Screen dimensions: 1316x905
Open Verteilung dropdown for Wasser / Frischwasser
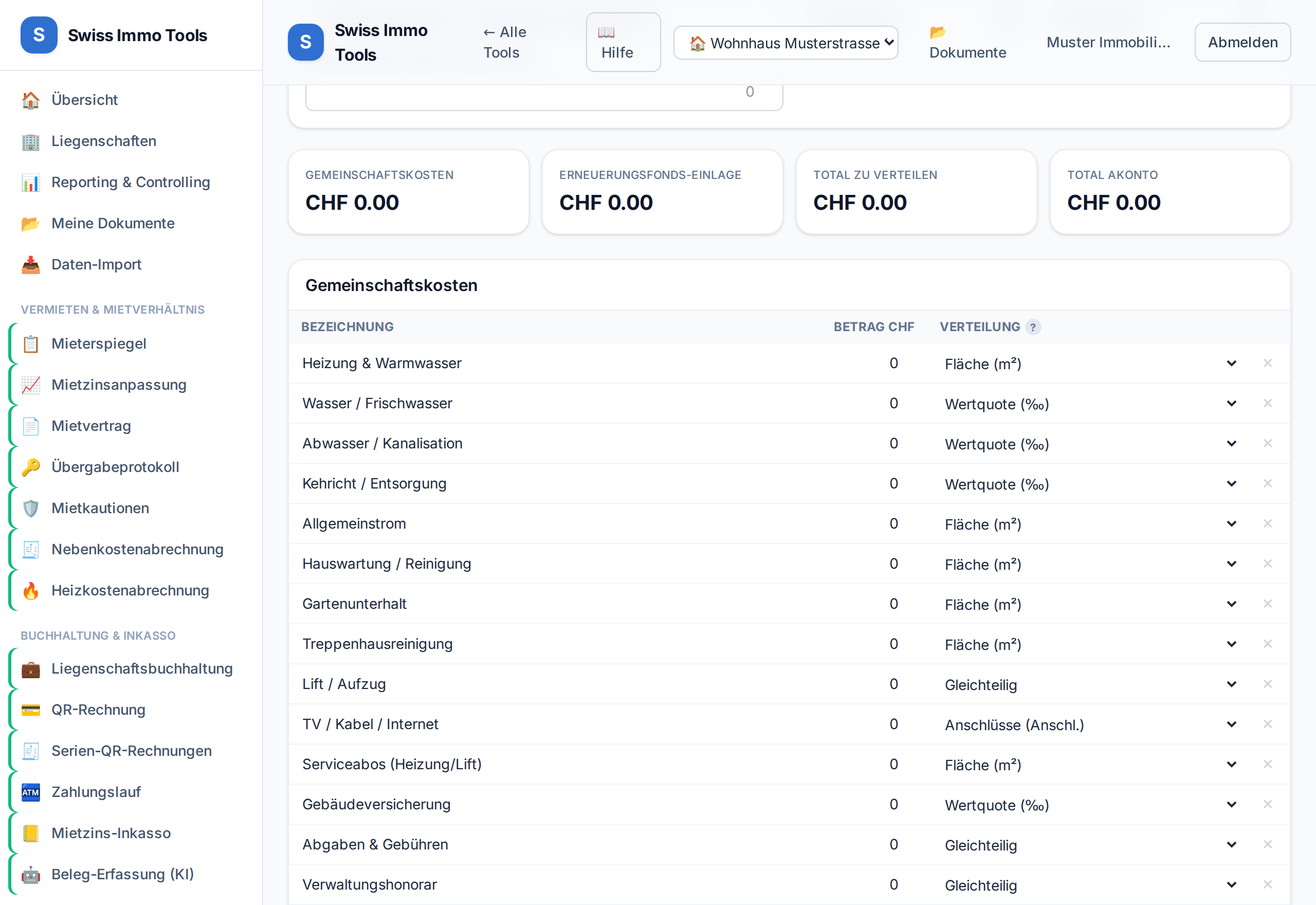[x=1090, y=404]
